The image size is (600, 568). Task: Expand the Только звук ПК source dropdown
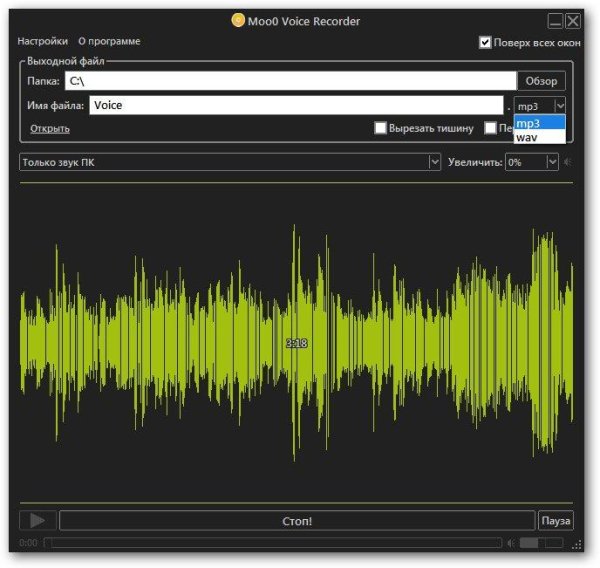coord(230,162)
